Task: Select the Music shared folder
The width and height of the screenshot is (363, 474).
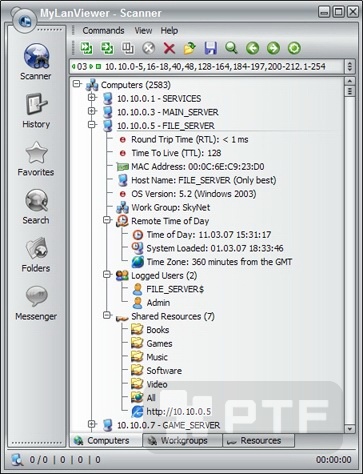Action: [x=157, y=357]
